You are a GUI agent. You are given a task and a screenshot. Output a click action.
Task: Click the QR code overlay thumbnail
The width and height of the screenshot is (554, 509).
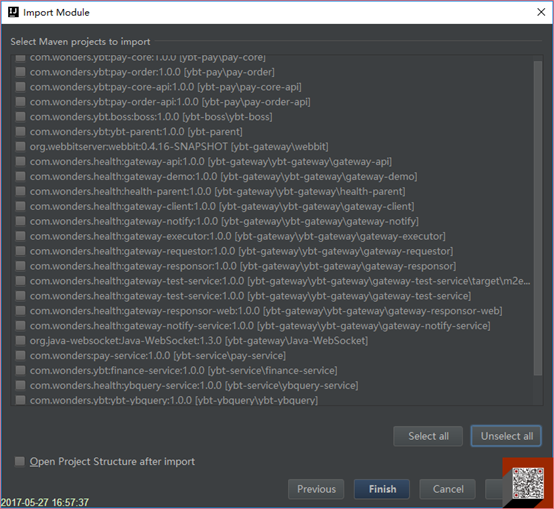point(528,483)
